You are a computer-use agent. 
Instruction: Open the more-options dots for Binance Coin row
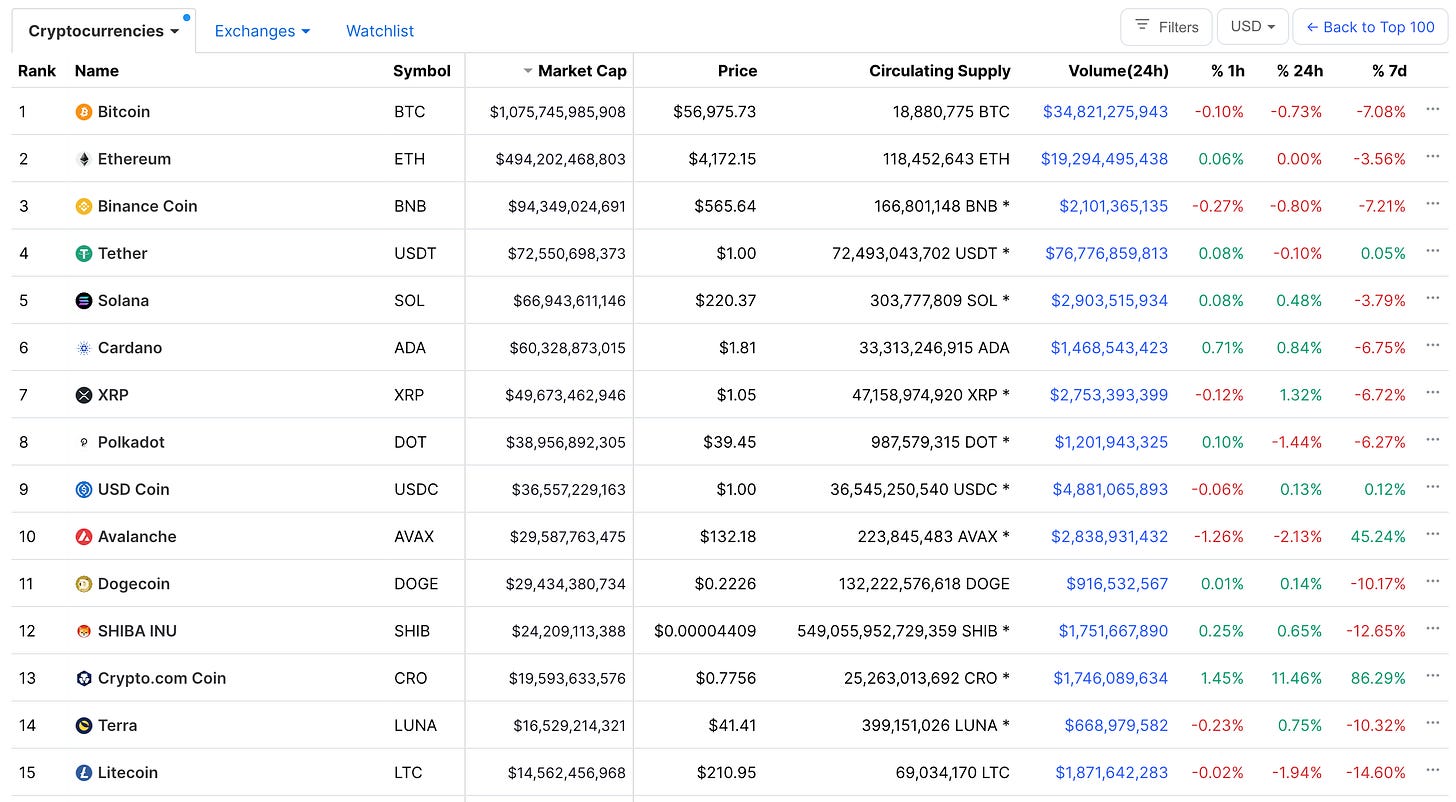1432,203
